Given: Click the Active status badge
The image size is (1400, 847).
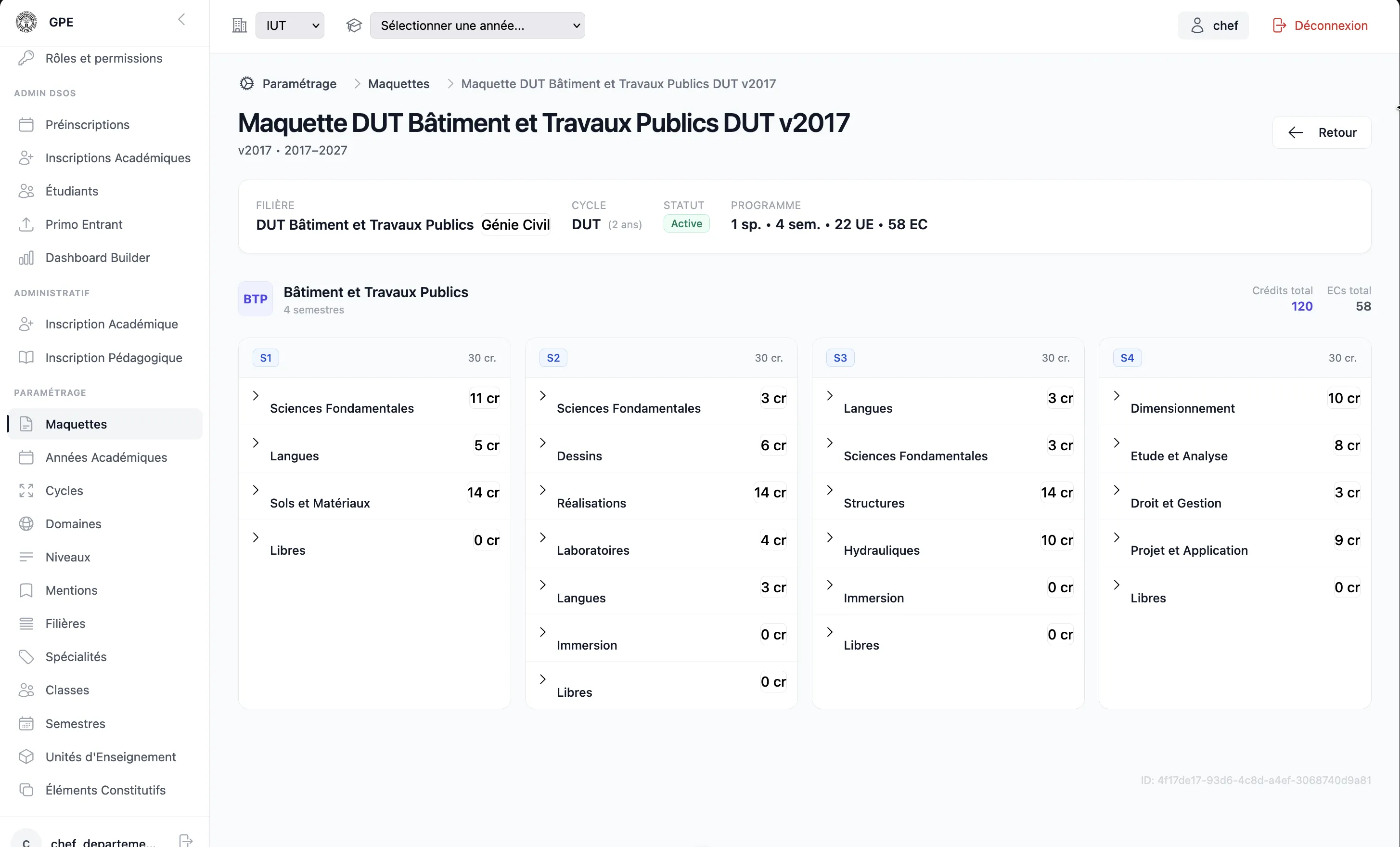Looking at the screenshot, I should tap(686, 223).
